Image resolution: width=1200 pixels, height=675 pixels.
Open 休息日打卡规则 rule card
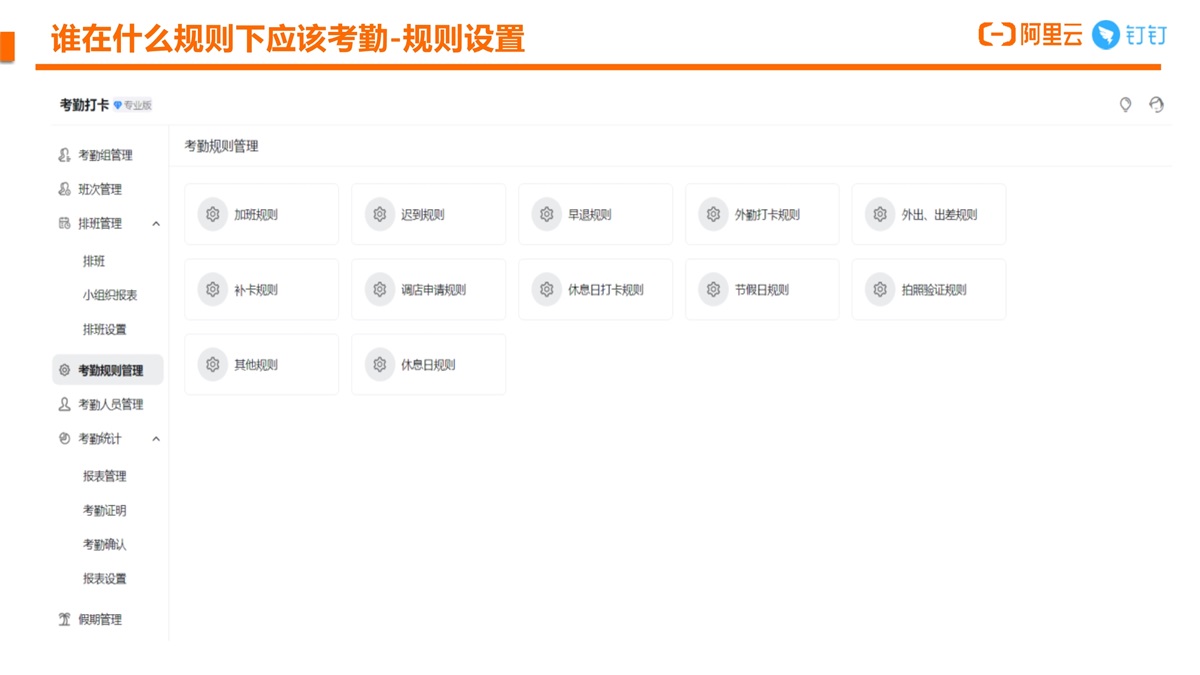(x=595, y=290)
